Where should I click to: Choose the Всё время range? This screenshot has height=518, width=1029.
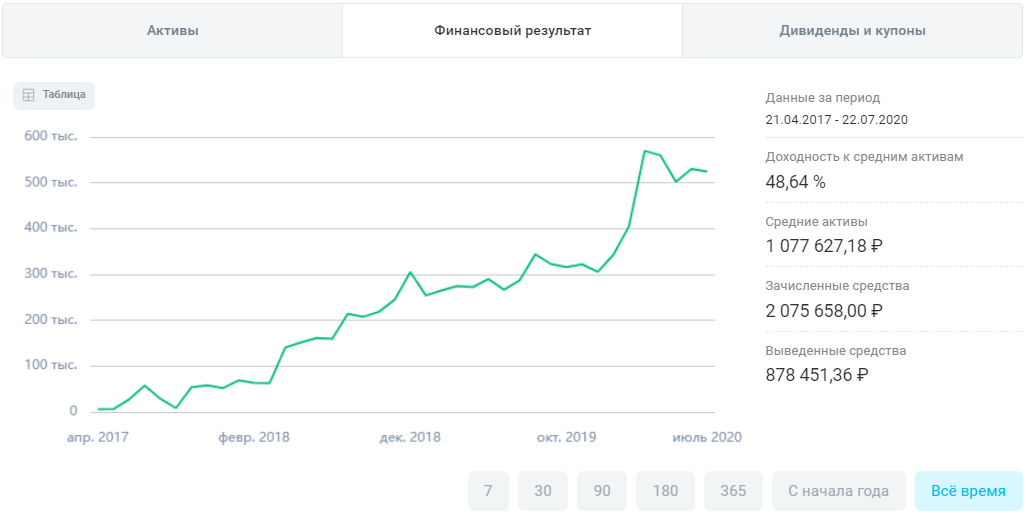point(968,491)
